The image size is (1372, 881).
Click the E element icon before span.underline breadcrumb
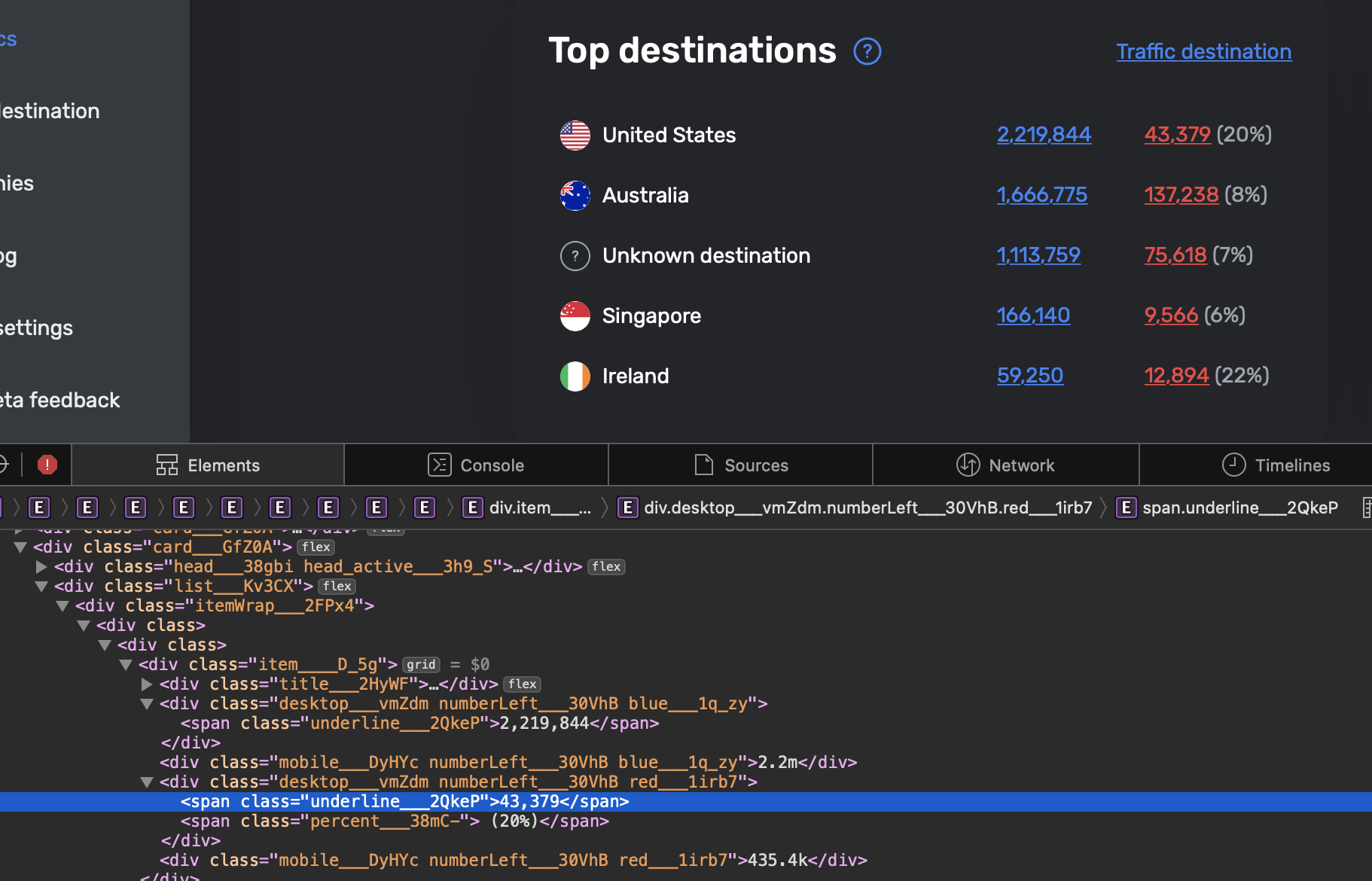pos(1126,508)
